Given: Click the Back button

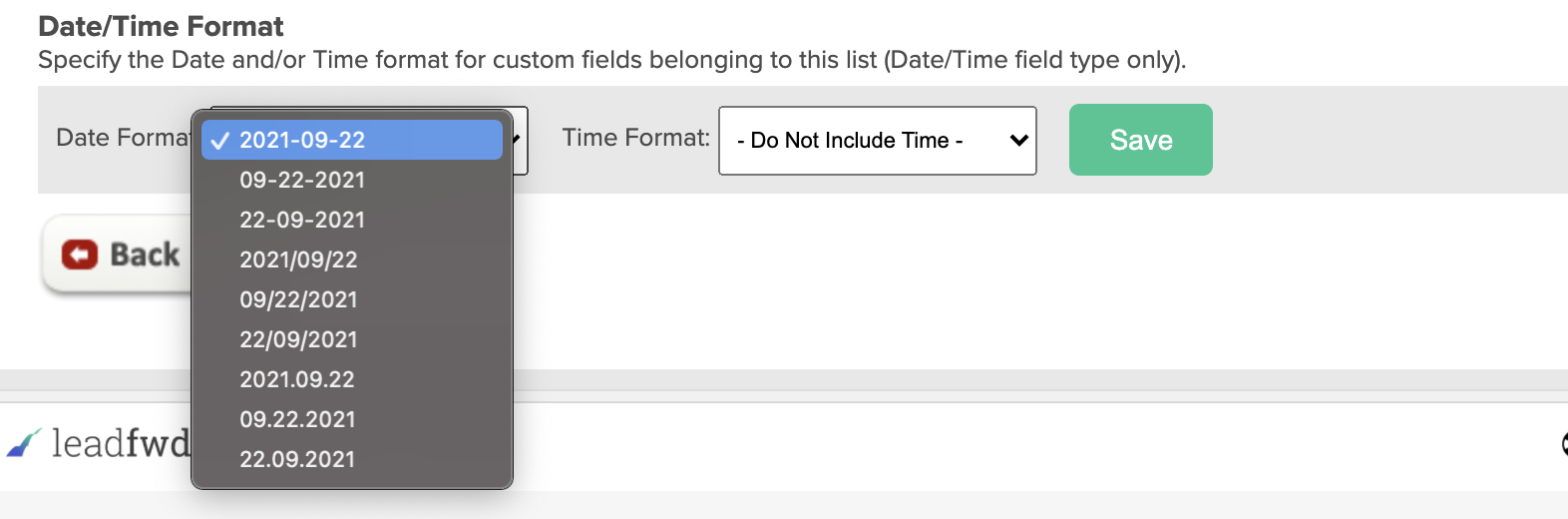Looking at the screenshot, I should click(x=117, y=255).
